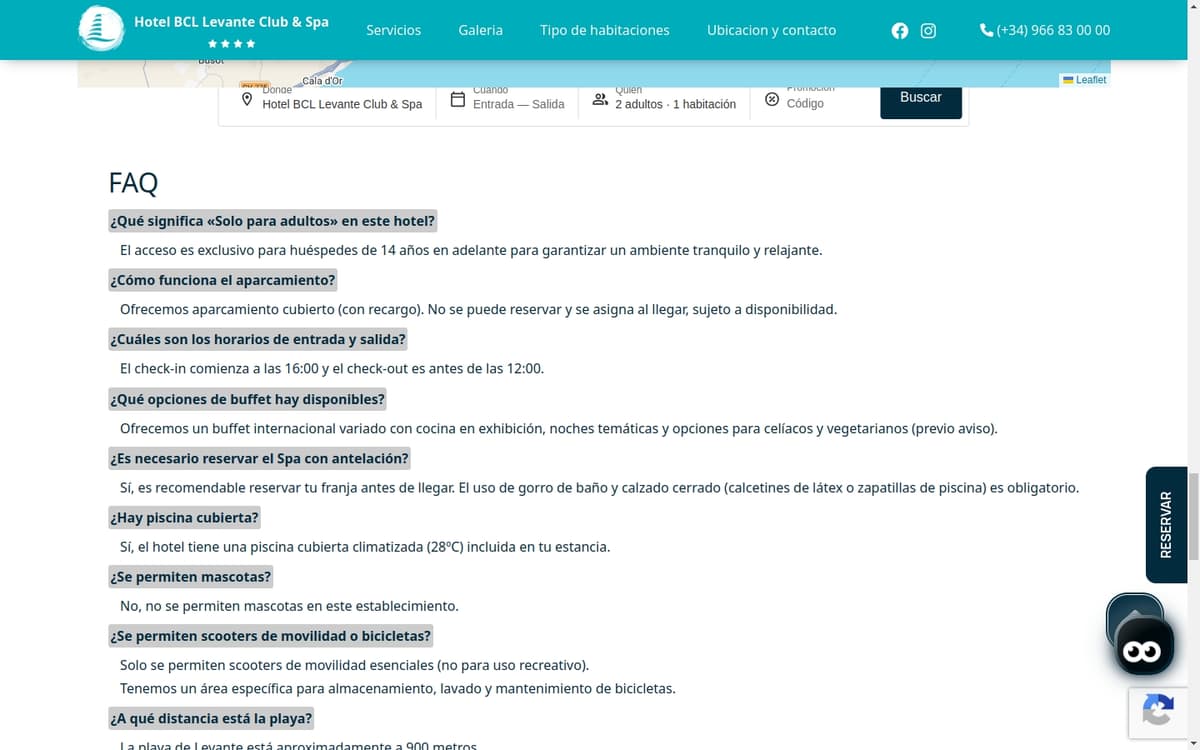
Task: Click the phone icon in header
Action: pos(987,31)
